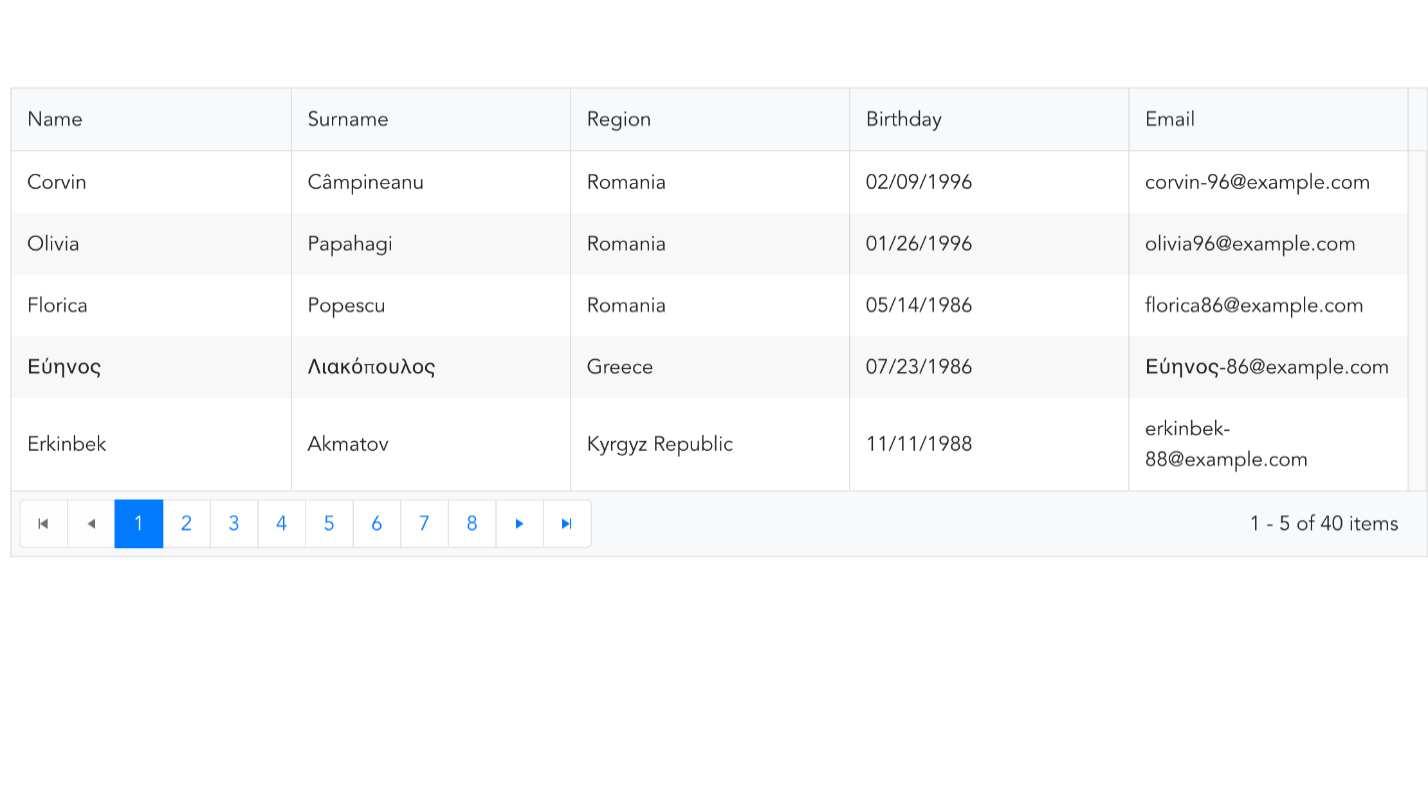Go to the first page of results
This screenshot has width=1428, height=801.
pos(43,523)
